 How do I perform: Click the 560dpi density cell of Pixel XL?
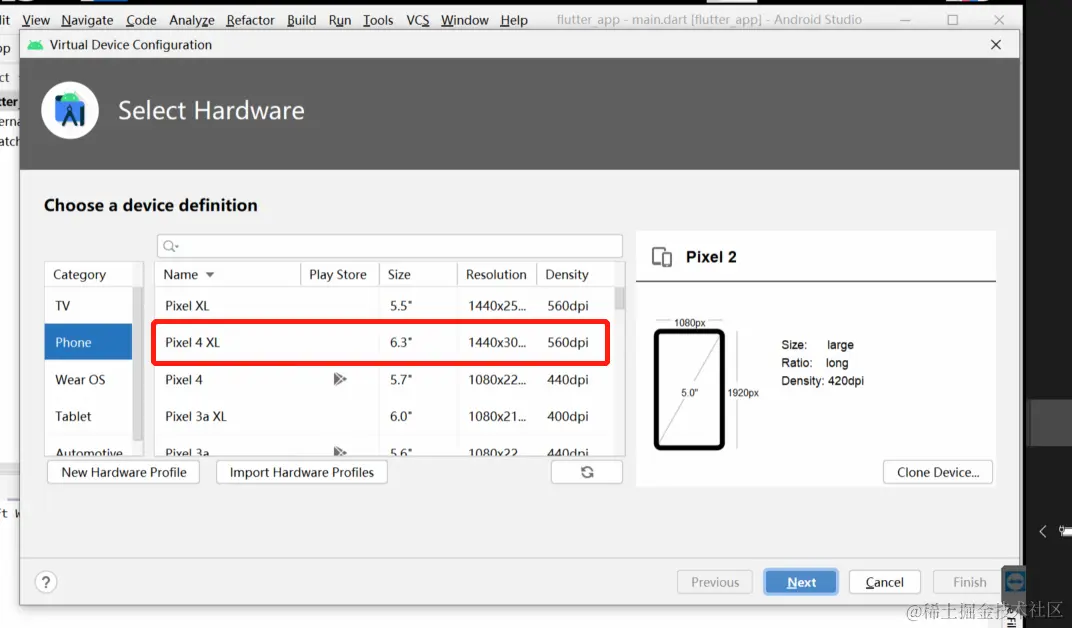(x=567, y=305)
